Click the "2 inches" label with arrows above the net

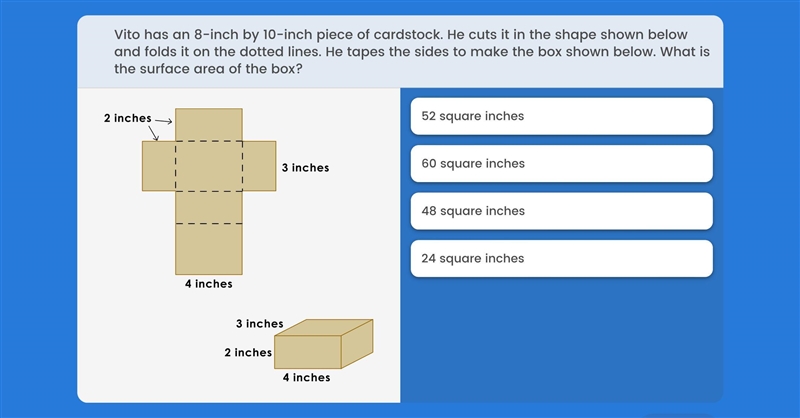coord(128,118)
